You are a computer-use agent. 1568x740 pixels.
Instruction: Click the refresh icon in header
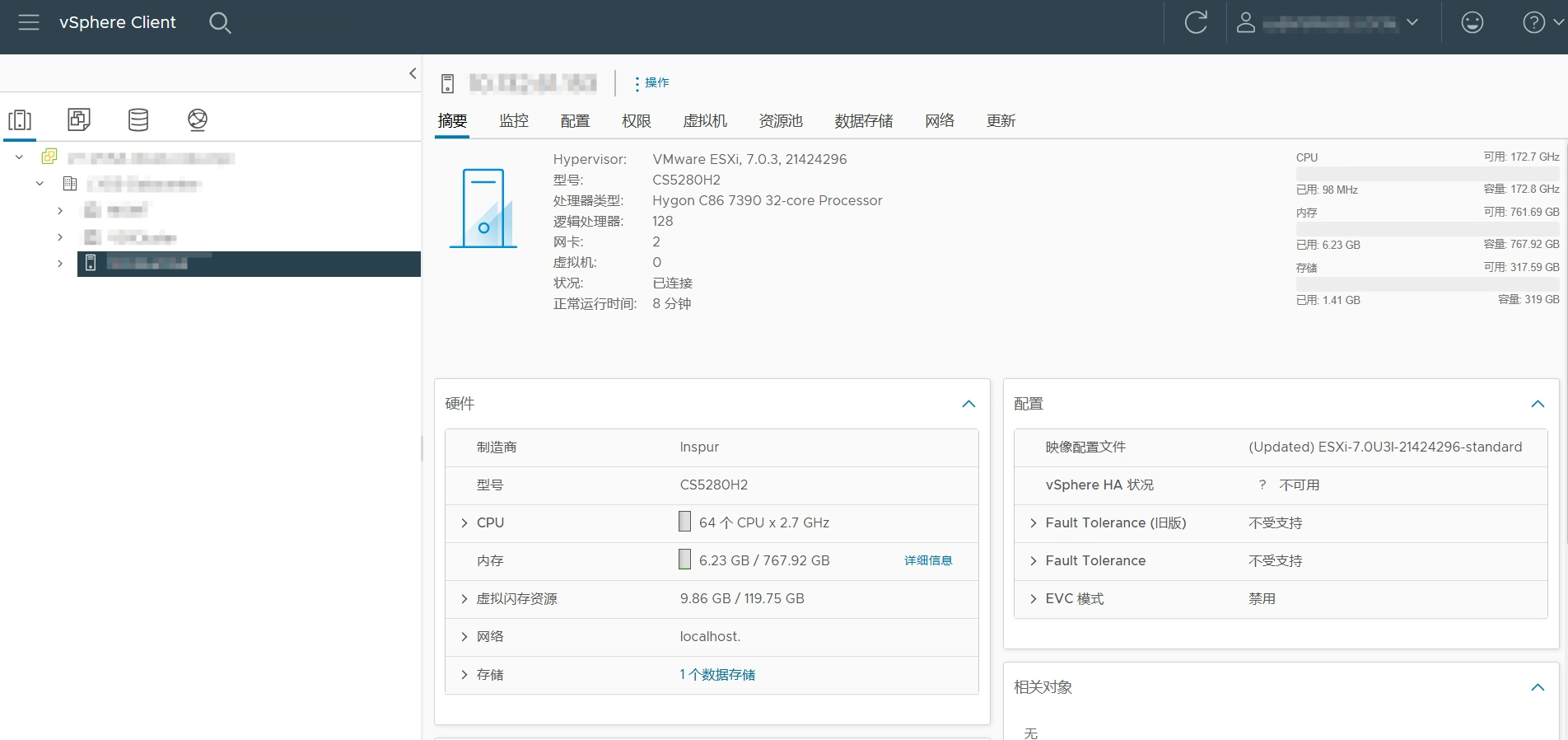tap(1196, 23)
